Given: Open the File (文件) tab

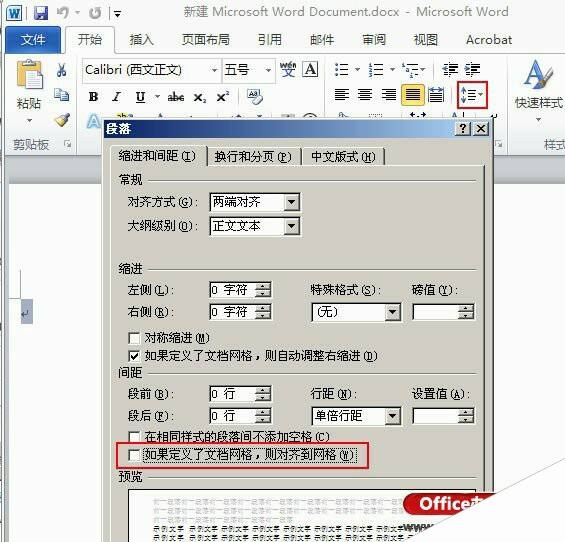Looking at the screenshot, I should (33, 40).
